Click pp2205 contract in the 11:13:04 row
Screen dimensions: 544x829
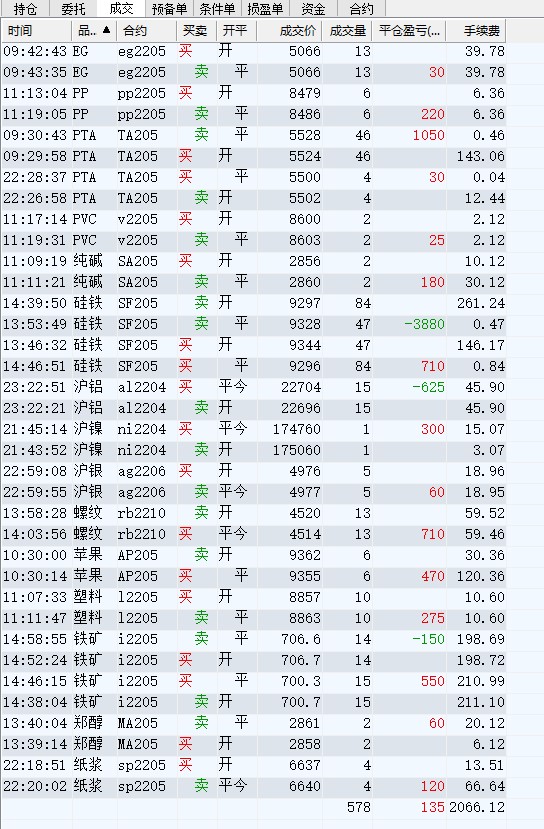[142, 94]
